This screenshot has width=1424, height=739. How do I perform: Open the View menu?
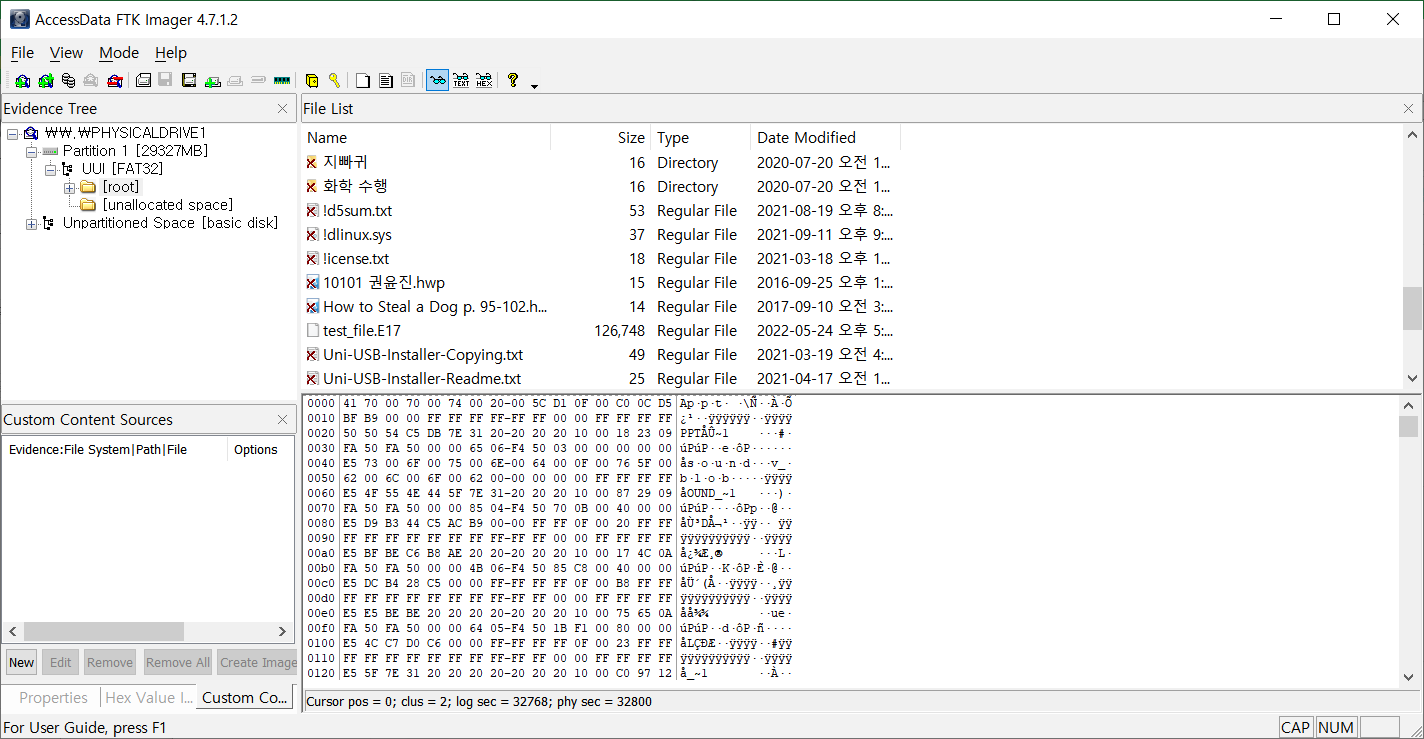point(66,53)
